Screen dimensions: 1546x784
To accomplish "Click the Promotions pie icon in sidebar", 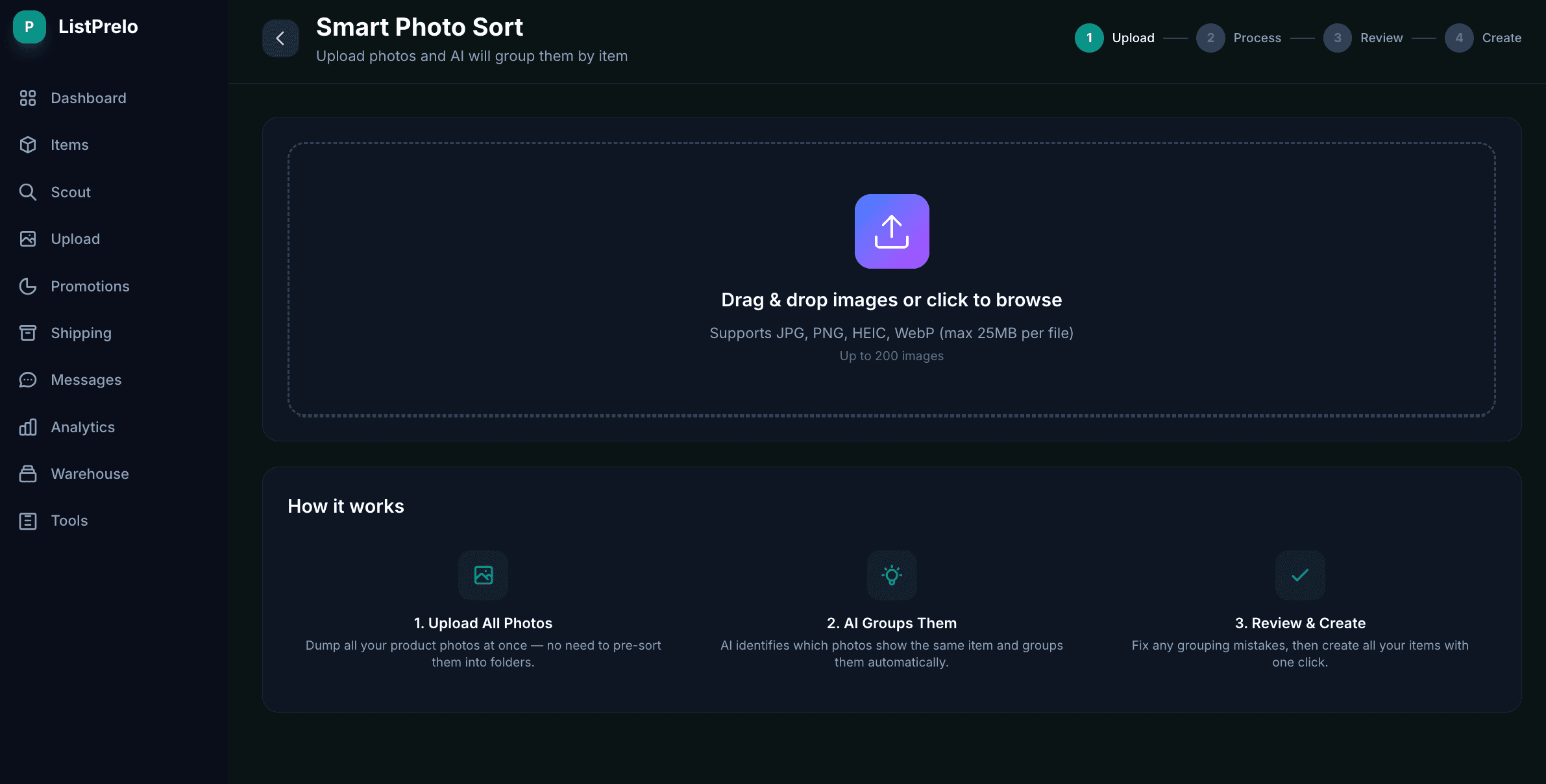I will 28,286.
